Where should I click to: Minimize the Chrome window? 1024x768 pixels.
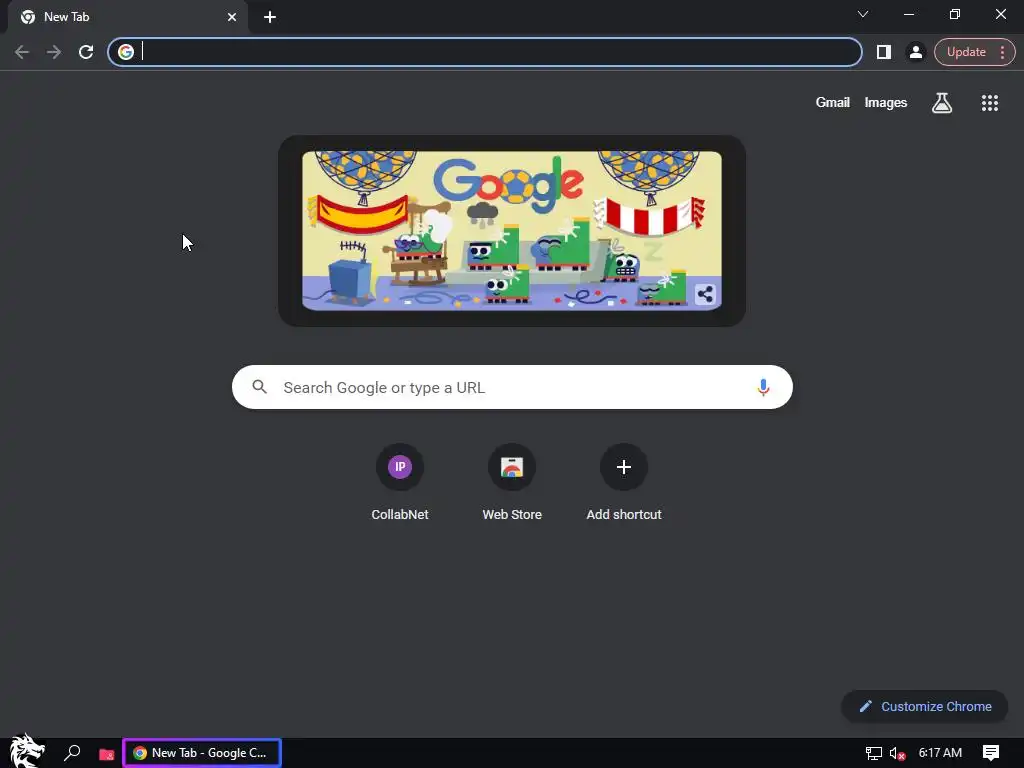tap(908, 14)
